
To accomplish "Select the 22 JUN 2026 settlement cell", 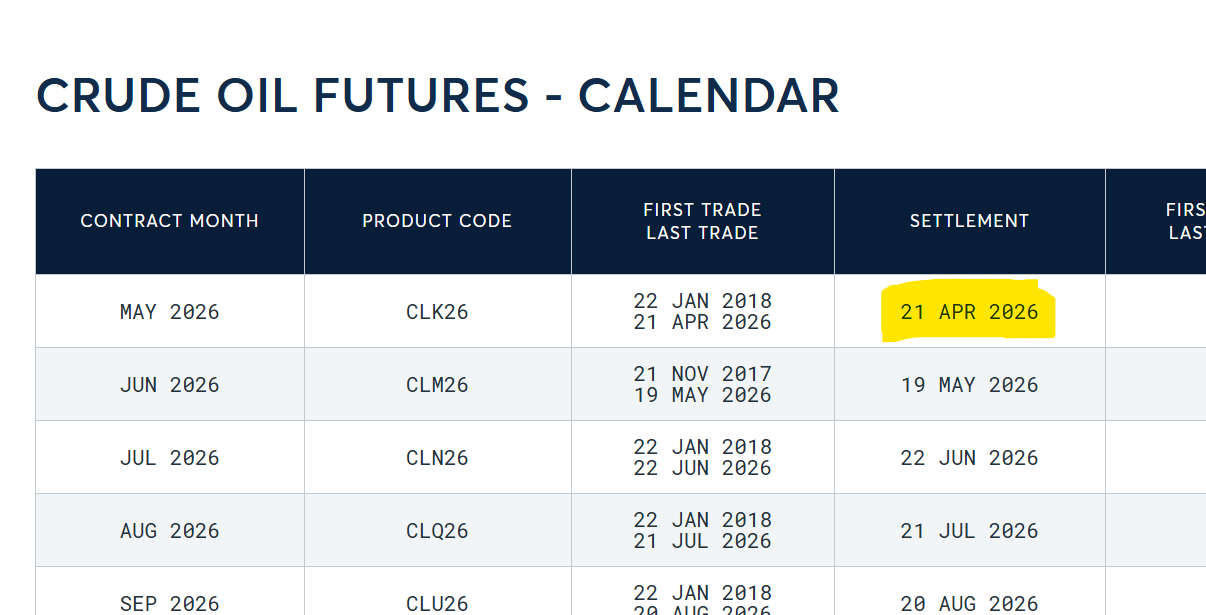I will (x=969, y=458).
